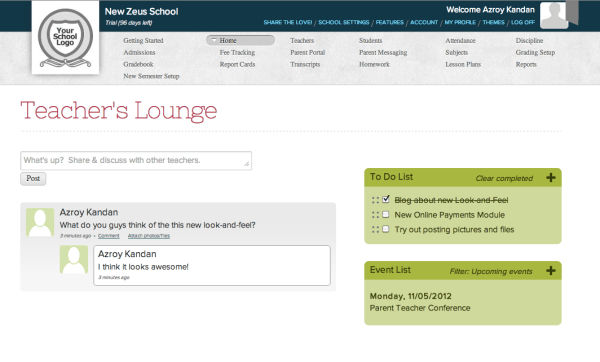Viewport: 600px width, 362px height.
Task: Open the Students section
Action: tap(370, 41)
